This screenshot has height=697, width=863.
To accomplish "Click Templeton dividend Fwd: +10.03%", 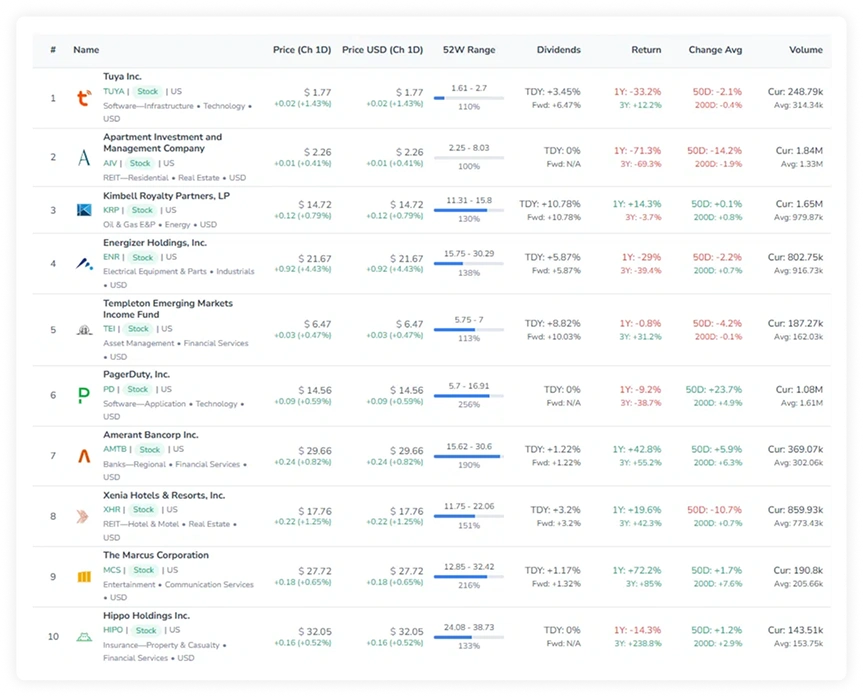I will (x=554, y=336).
